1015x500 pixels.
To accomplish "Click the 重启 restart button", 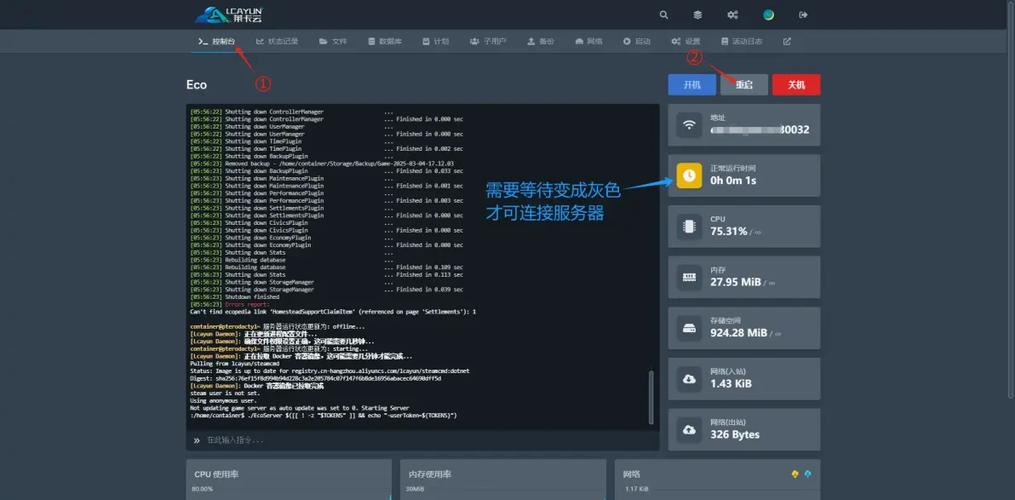I will tap(744, 85).
